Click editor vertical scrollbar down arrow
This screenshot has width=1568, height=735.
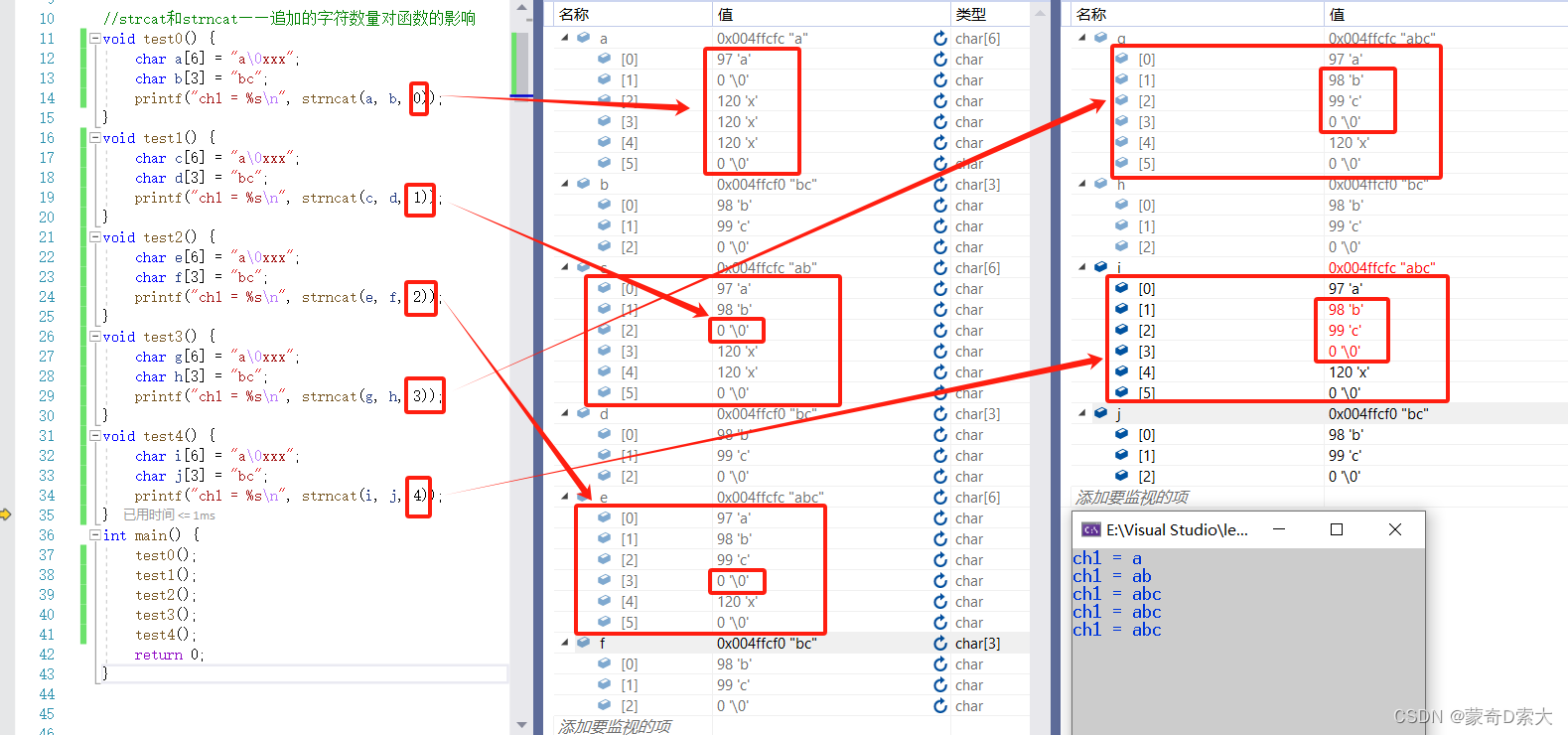(x=522, y=724)
